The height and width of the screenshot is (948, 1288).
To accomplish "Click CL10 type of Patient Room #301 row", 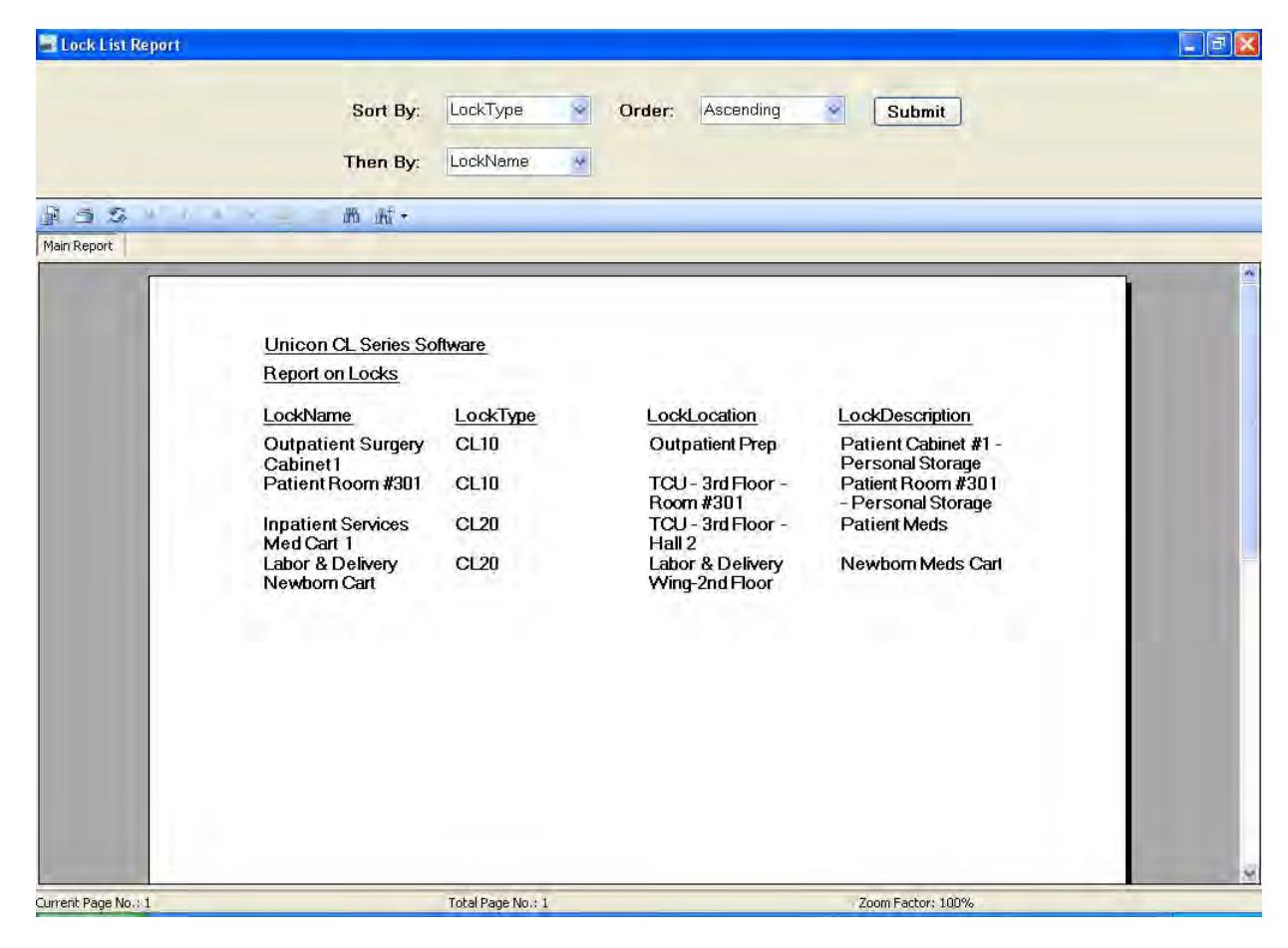I will tap(477, 483).
